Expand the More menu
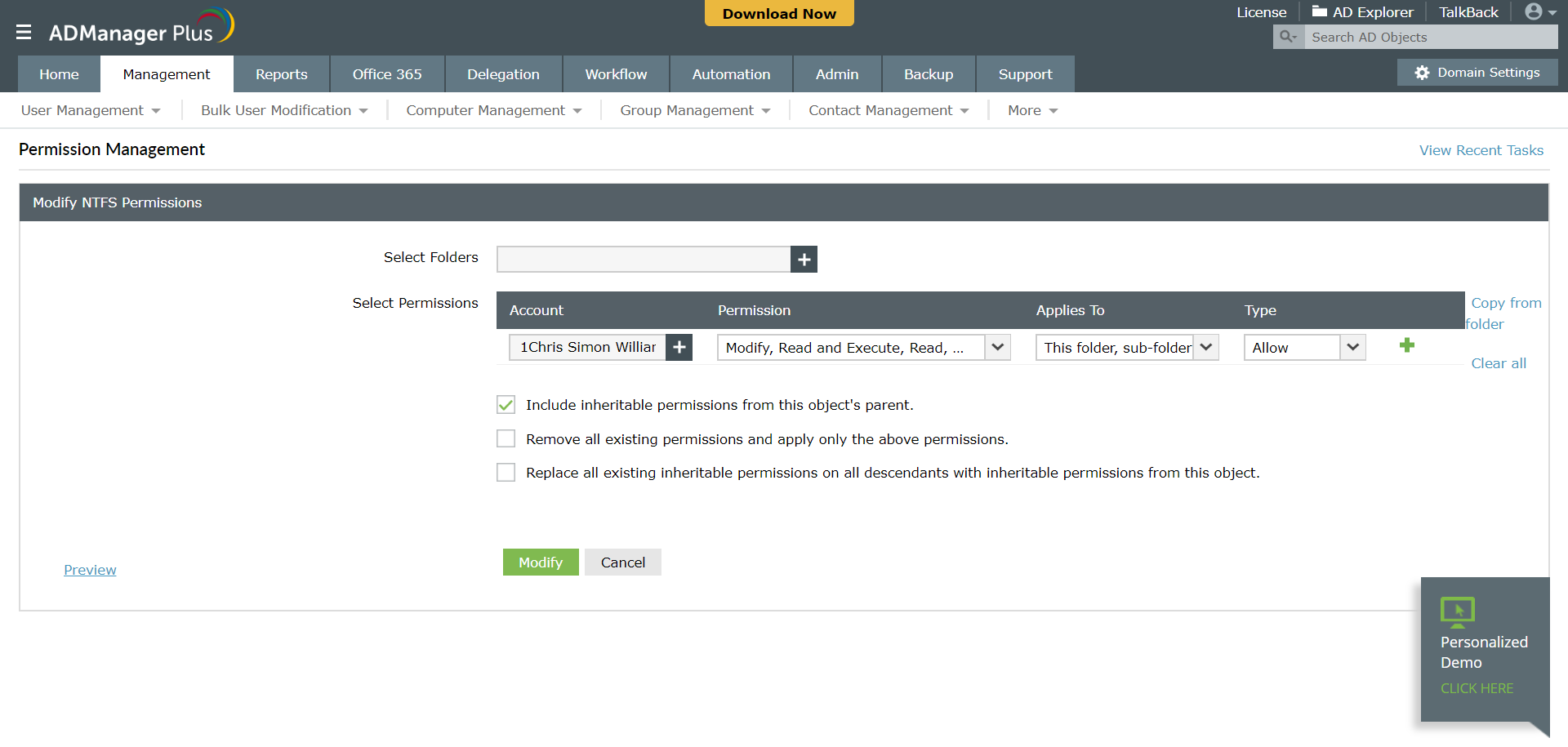This screenshot has width=1568, height=747. [x=1033, y=110]
